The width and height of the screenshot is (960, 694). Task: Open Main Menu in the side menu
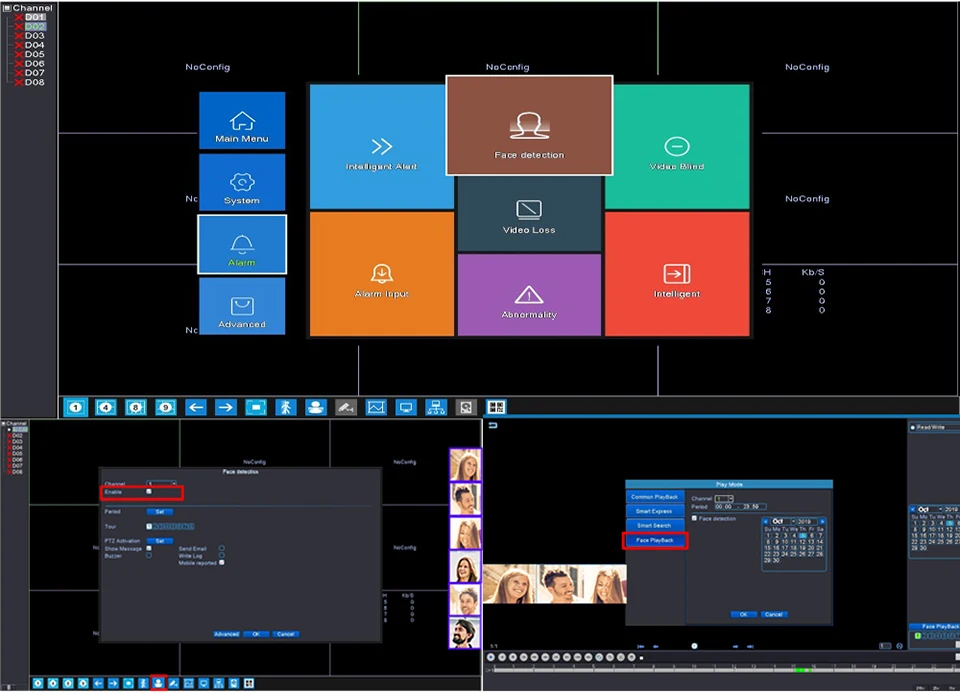click(x=242, y=121)
